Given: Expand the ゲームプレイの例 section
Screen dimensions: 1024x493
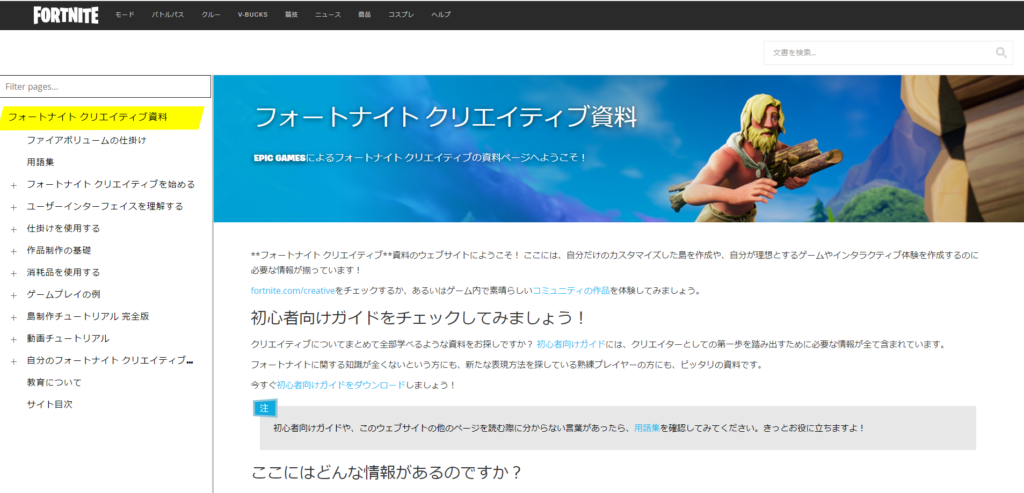Looking at the screenshot, I should click(13, 295).
